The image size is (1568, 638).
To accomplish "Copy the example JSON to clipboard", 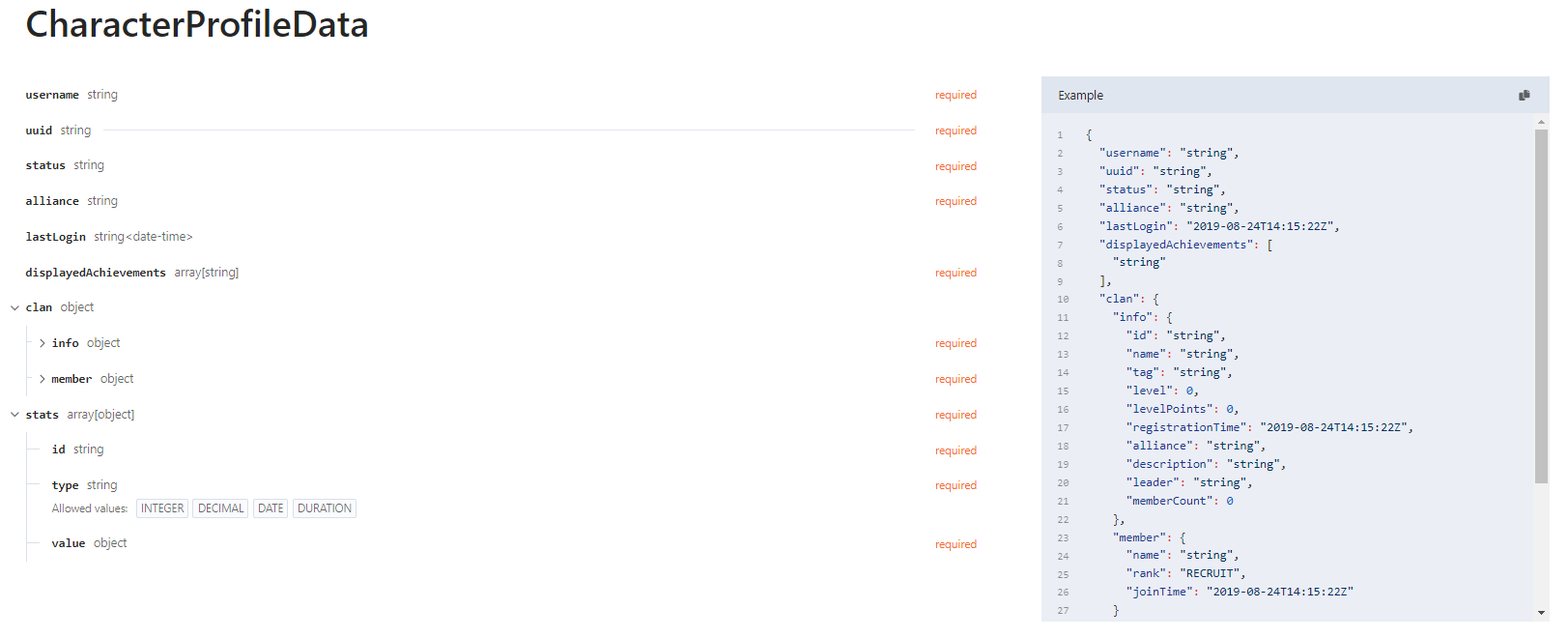I will tap(1524, 96).
